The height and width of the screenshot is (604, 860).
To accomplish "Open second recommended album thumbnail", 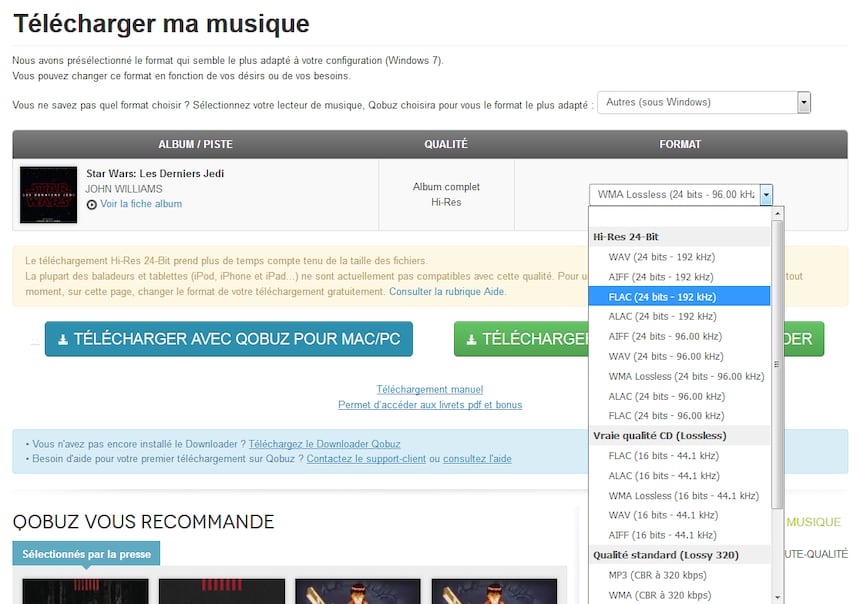I will pyautogui.click(x=222, y=591).
